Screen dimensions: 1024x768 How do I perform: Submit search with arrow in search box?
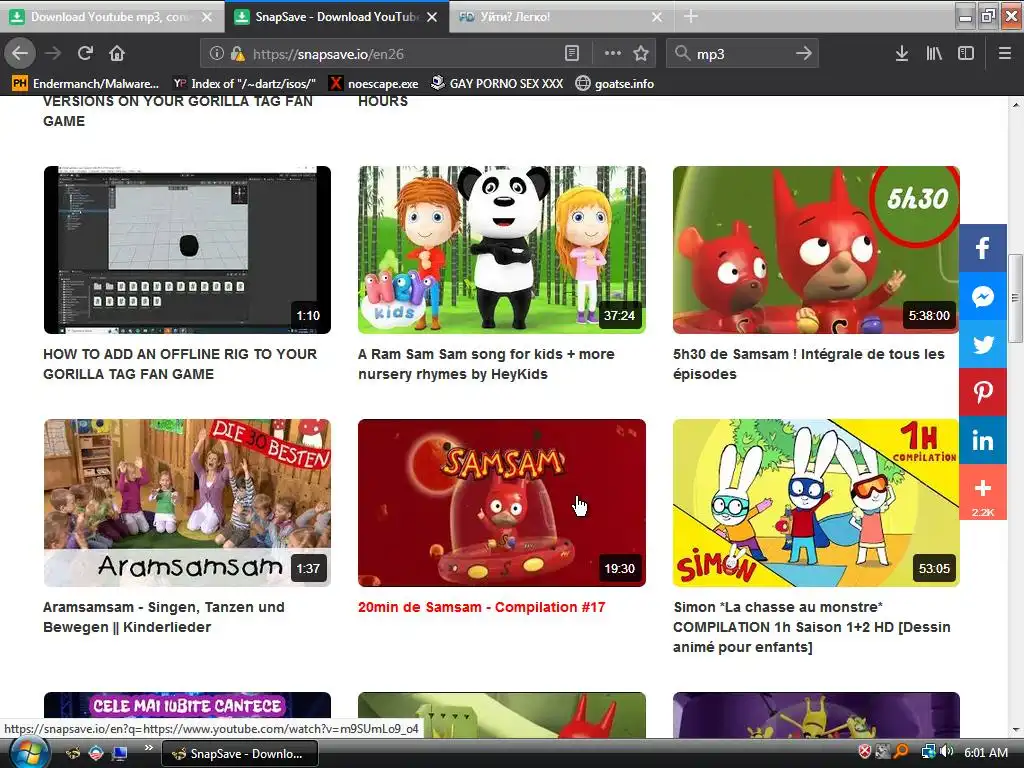coord(804,54)
